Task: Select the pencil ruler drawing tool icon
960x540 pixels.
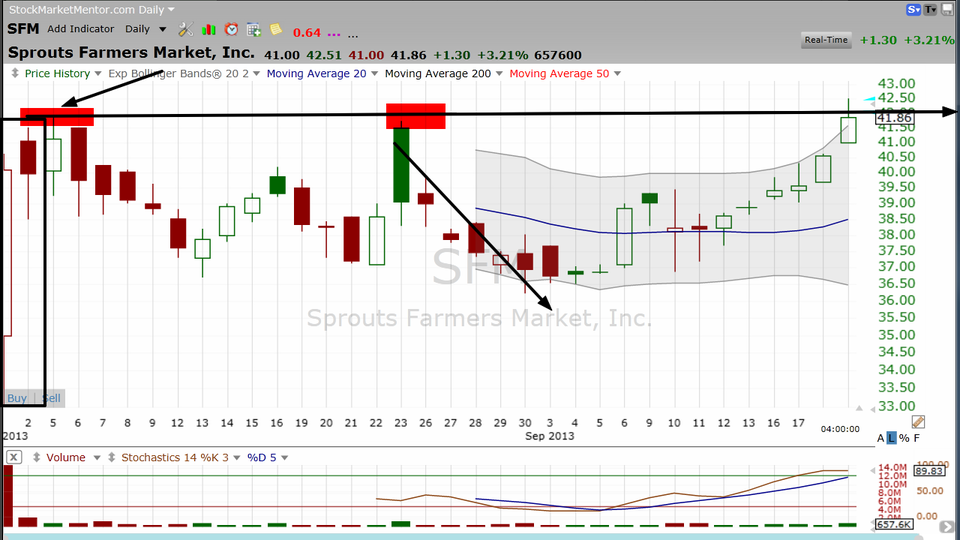Action: 918,422
